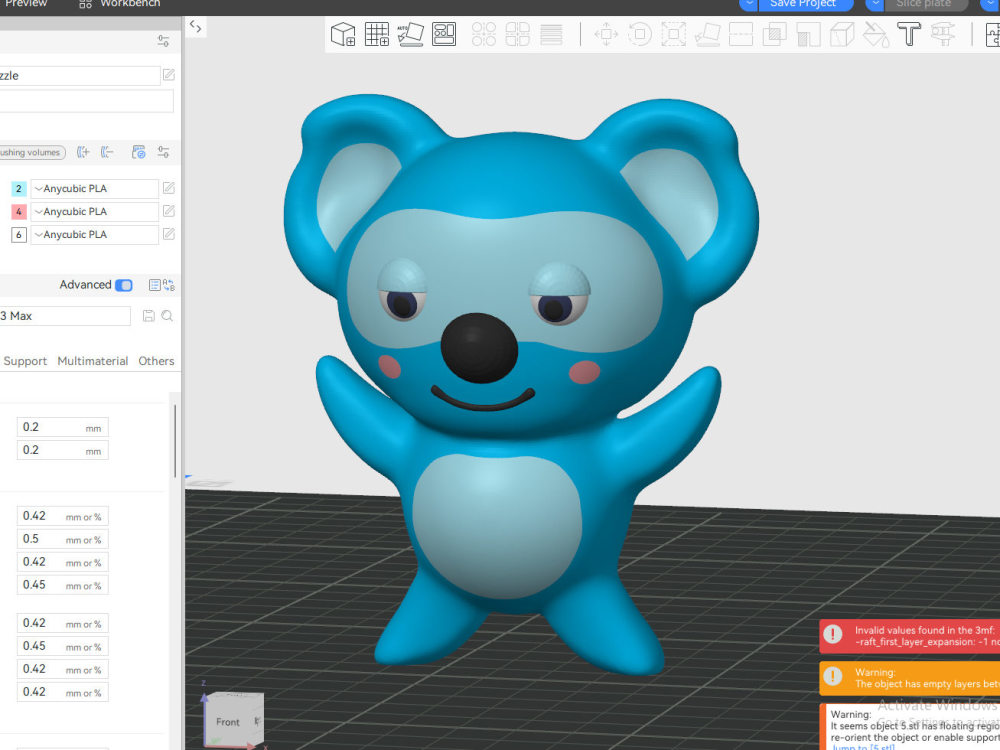Edit the filament 6 Anycubic PLA preset

coord(169,234)
